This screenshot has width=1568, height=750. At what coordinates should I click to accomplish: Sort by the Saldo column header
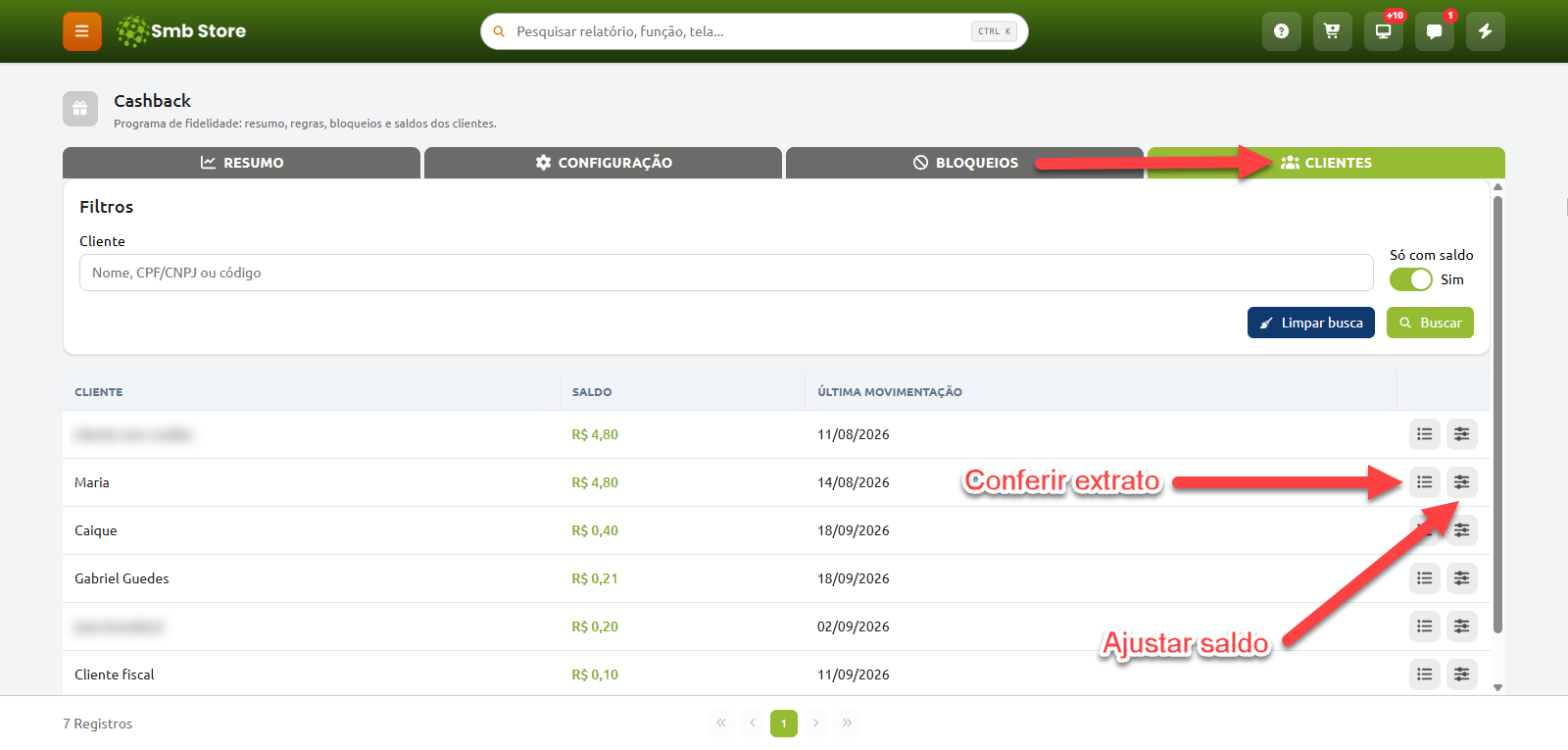[592, 392]
